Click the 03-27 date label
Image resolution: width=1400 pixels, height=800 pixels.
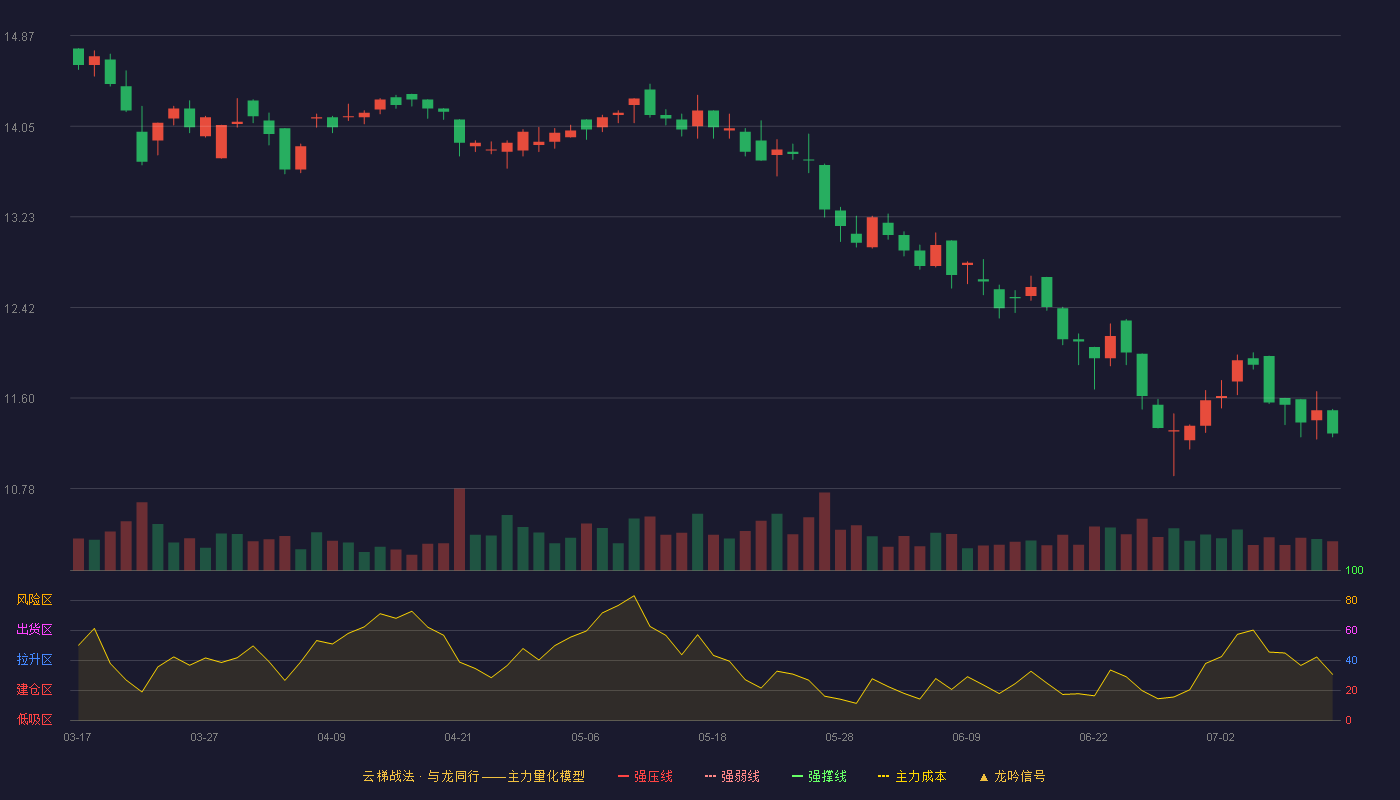204,737
